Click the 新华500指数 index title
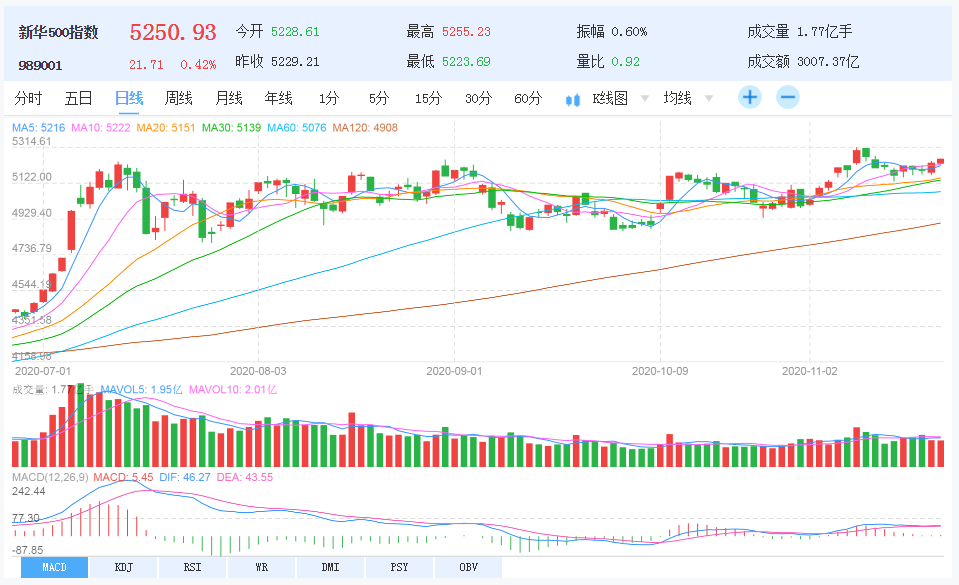This screenshot has width=959, height=585. pyautogui.click(x=58, y=32)
